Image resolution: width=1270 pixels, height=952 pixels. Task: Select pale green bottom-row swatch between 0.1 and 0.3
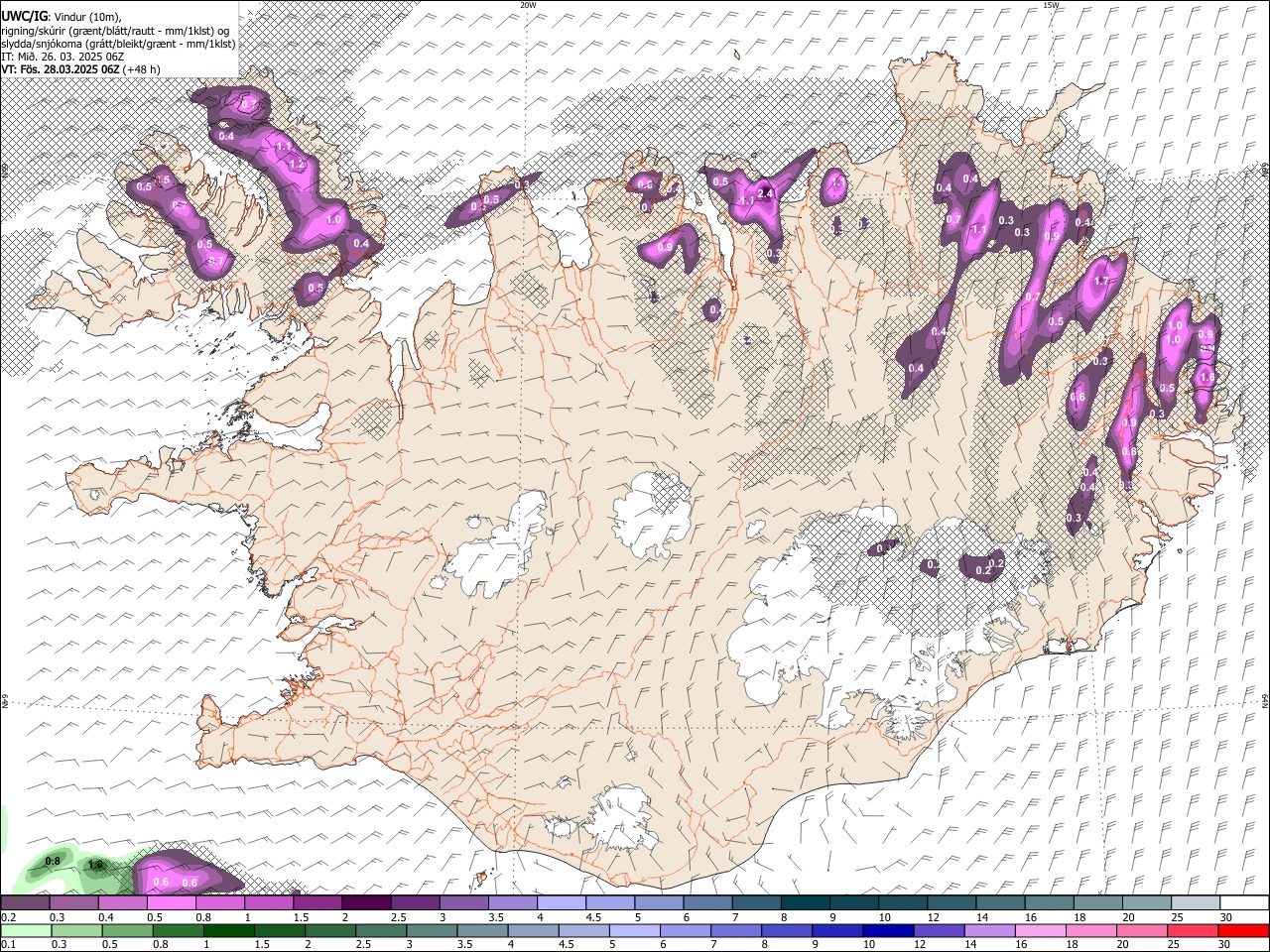pos(25,931)
